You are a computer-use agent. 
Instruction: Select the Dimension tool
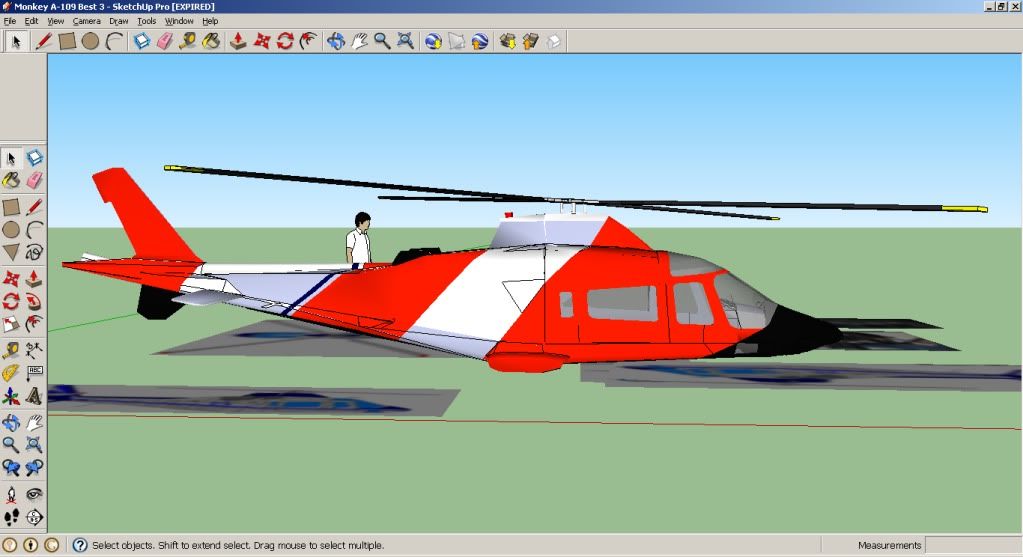pyautogui.click(x=35, y=351)
